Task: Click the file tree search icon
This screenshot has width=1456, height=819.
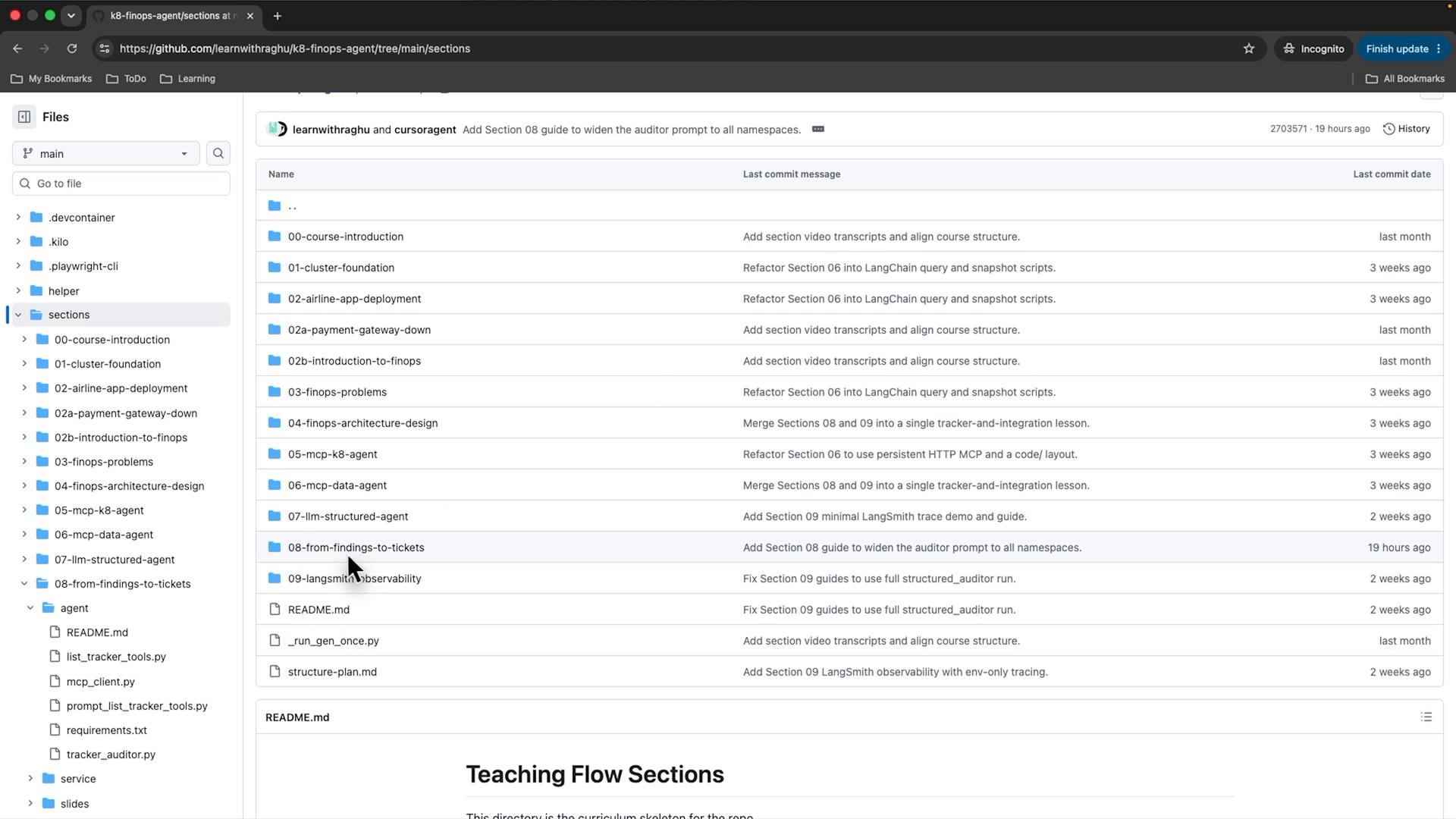Action: [x=218, y=153]
